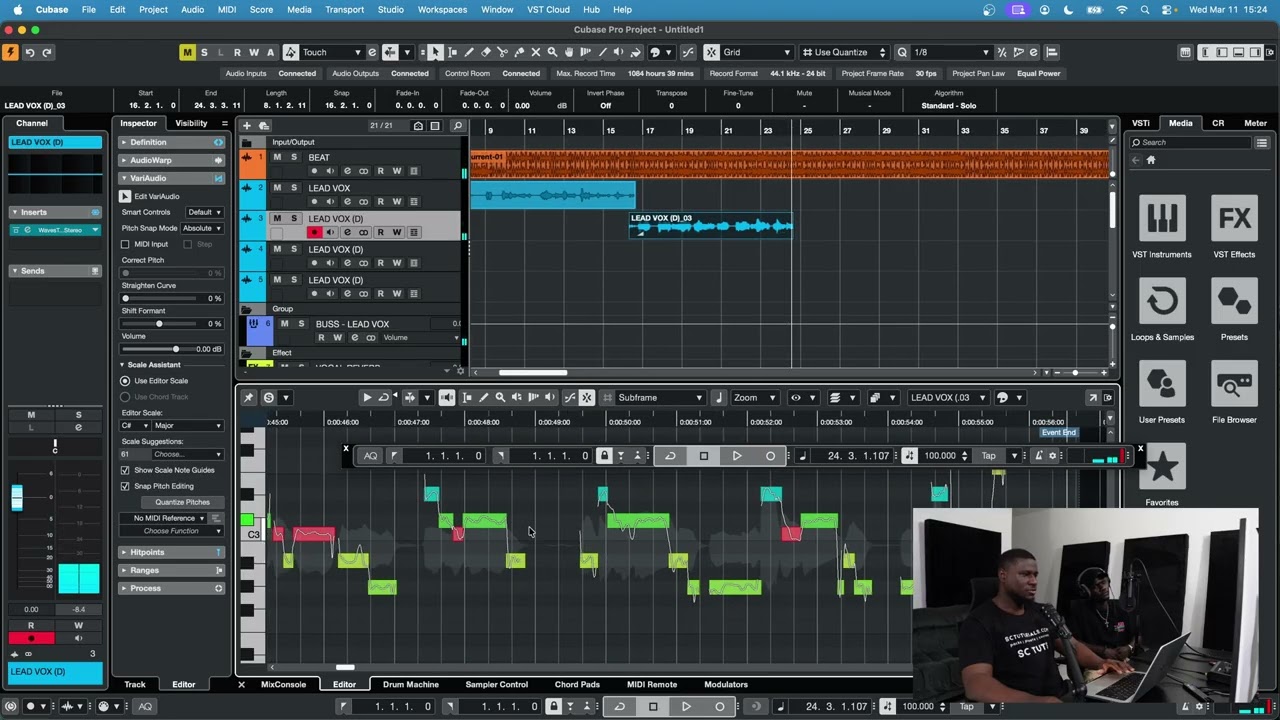Click the AQ button in floating transport
Viewport: 1280px width, 720px height.
click(x=371, y=456)
